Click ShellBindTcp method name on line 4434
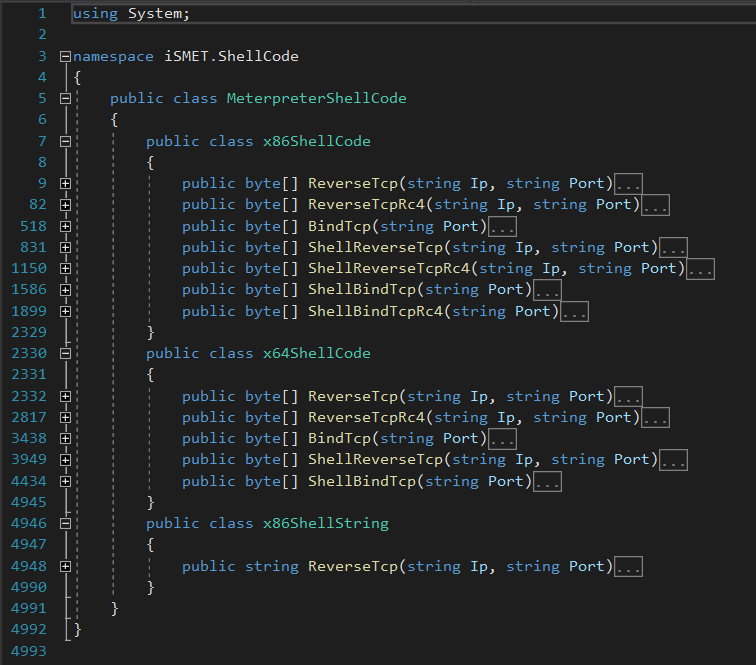 coord(362,481)
